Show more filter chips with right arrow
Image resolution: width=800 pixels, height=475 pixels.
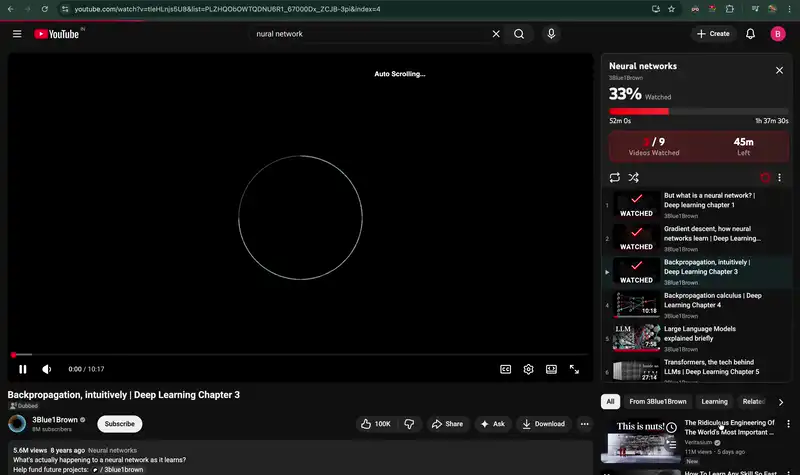pos(781,402)
